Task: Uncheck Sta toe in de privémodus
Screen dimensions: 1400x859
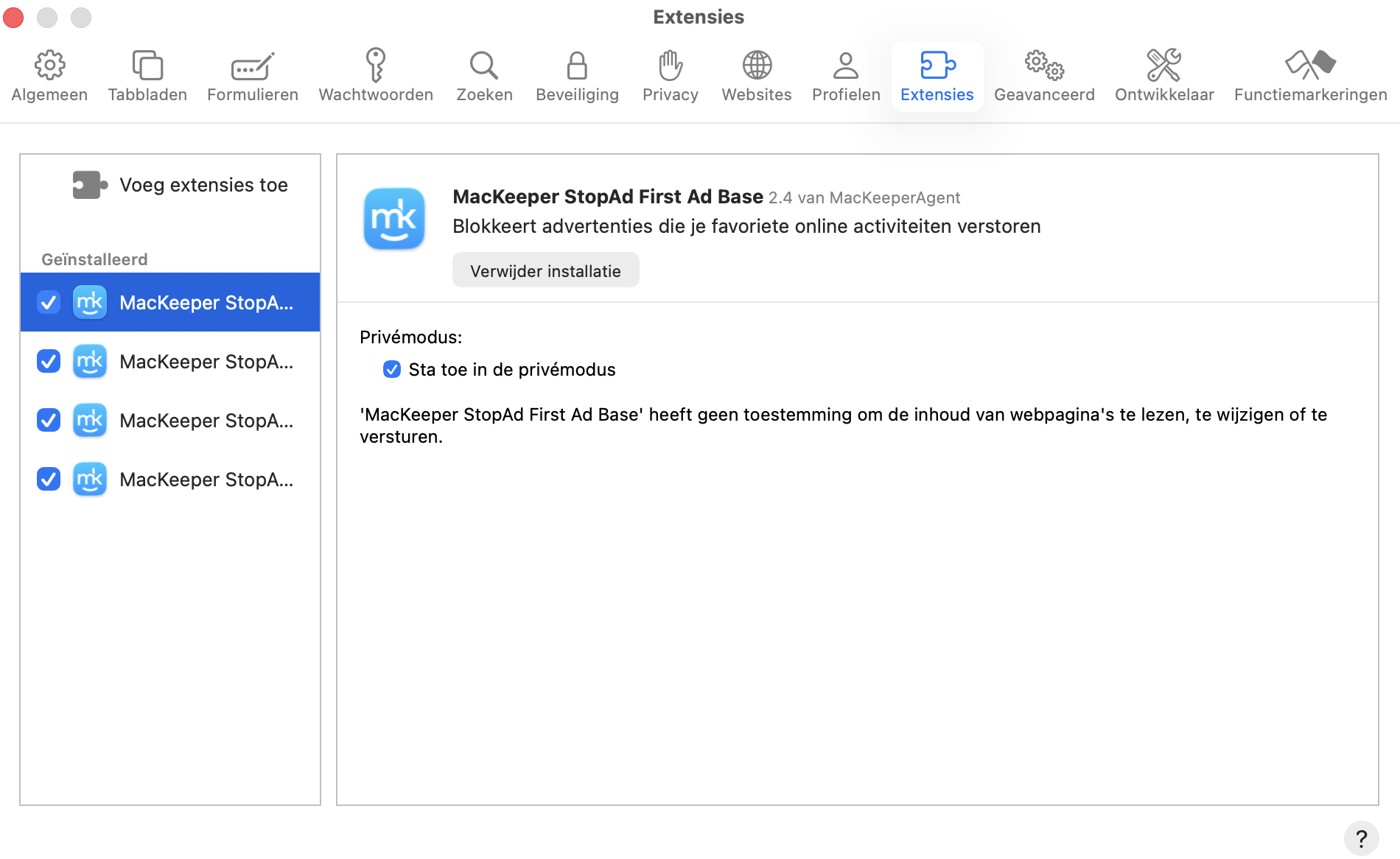Action: 391,369
